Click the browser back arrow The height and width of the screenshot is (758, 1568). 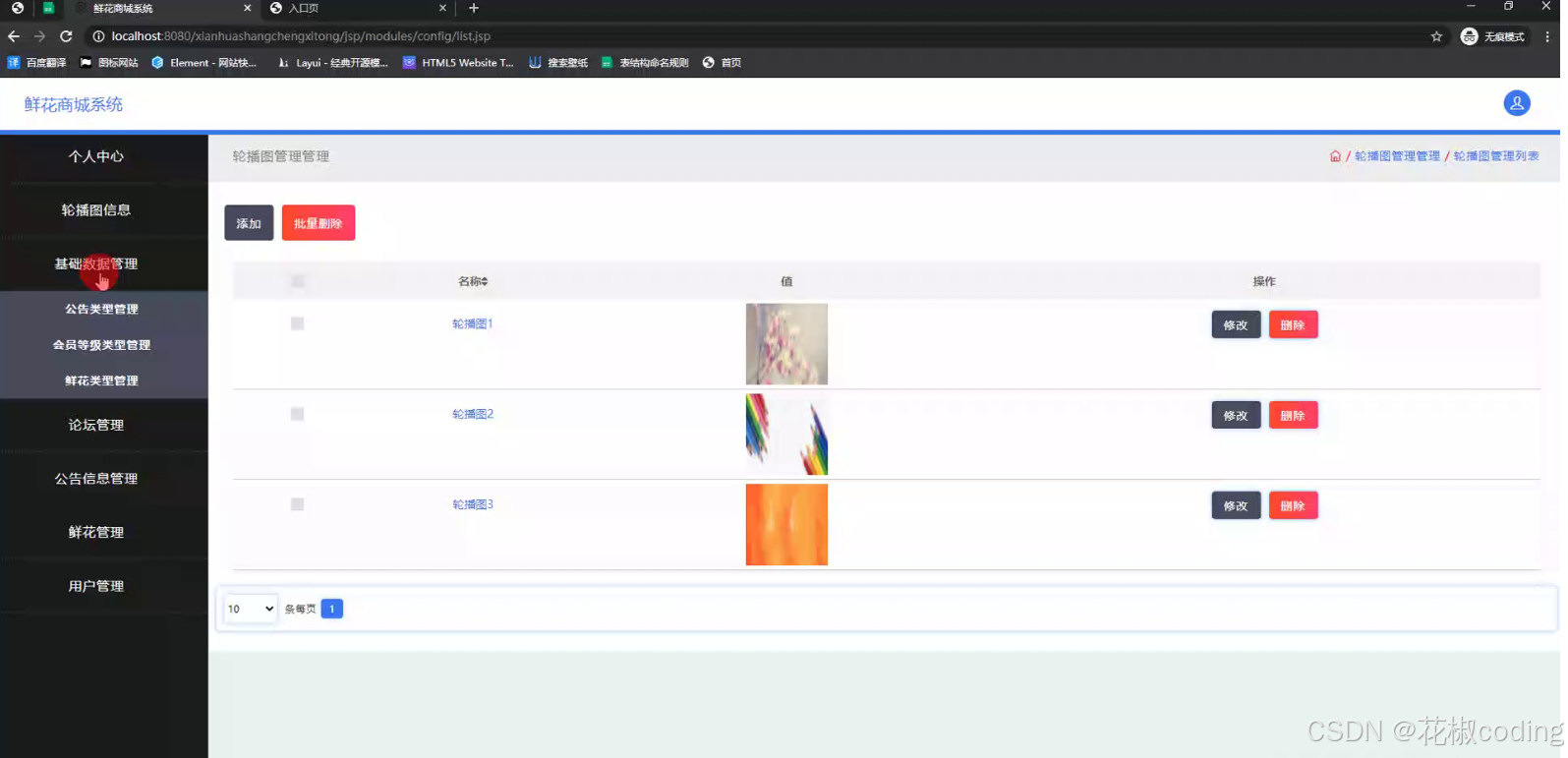[x=14, y=36]
